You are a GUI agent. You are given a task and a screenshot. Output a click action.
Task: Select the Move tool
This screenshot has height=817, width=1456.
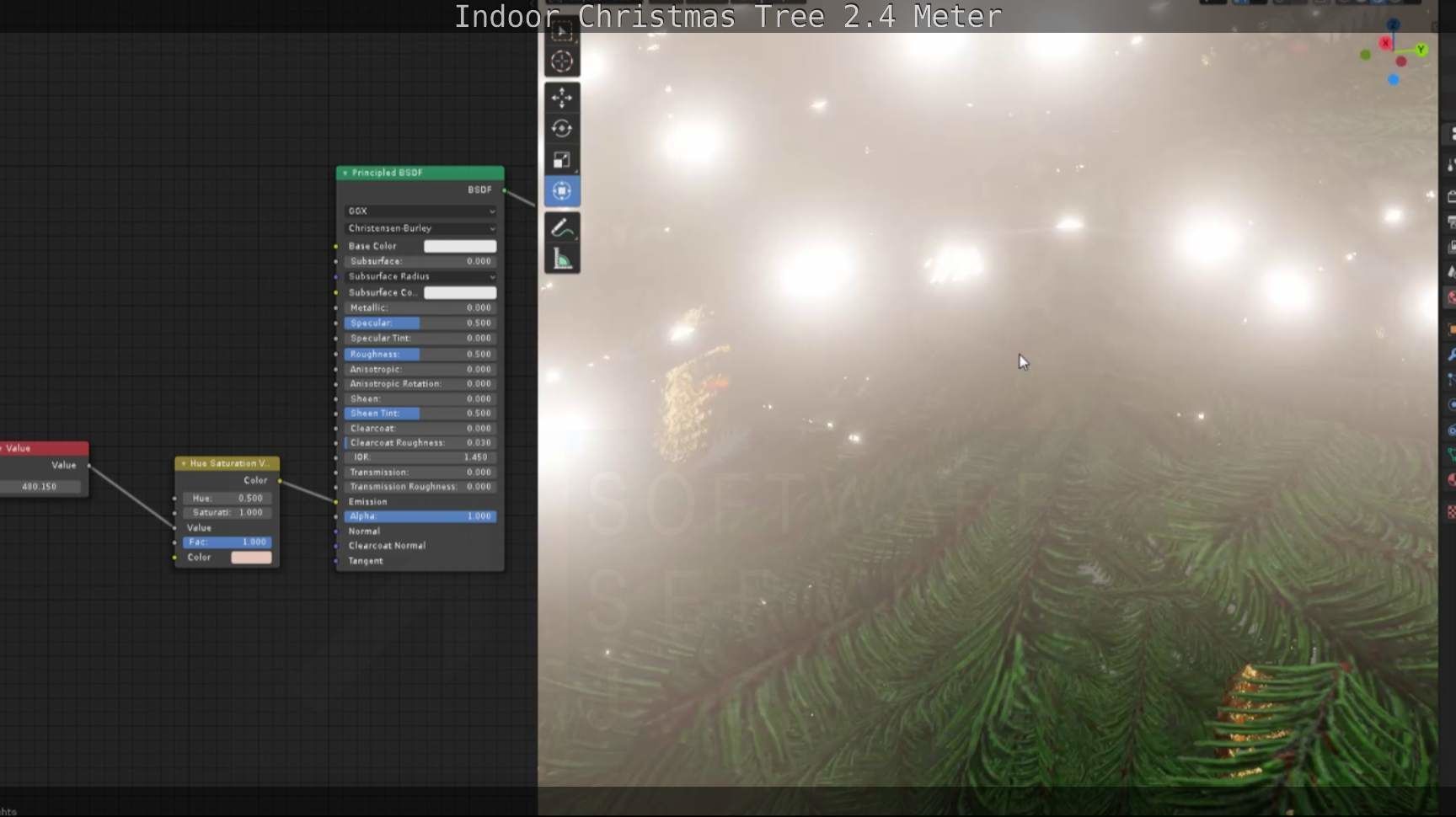pyautogui.click(x=562, y=98)
